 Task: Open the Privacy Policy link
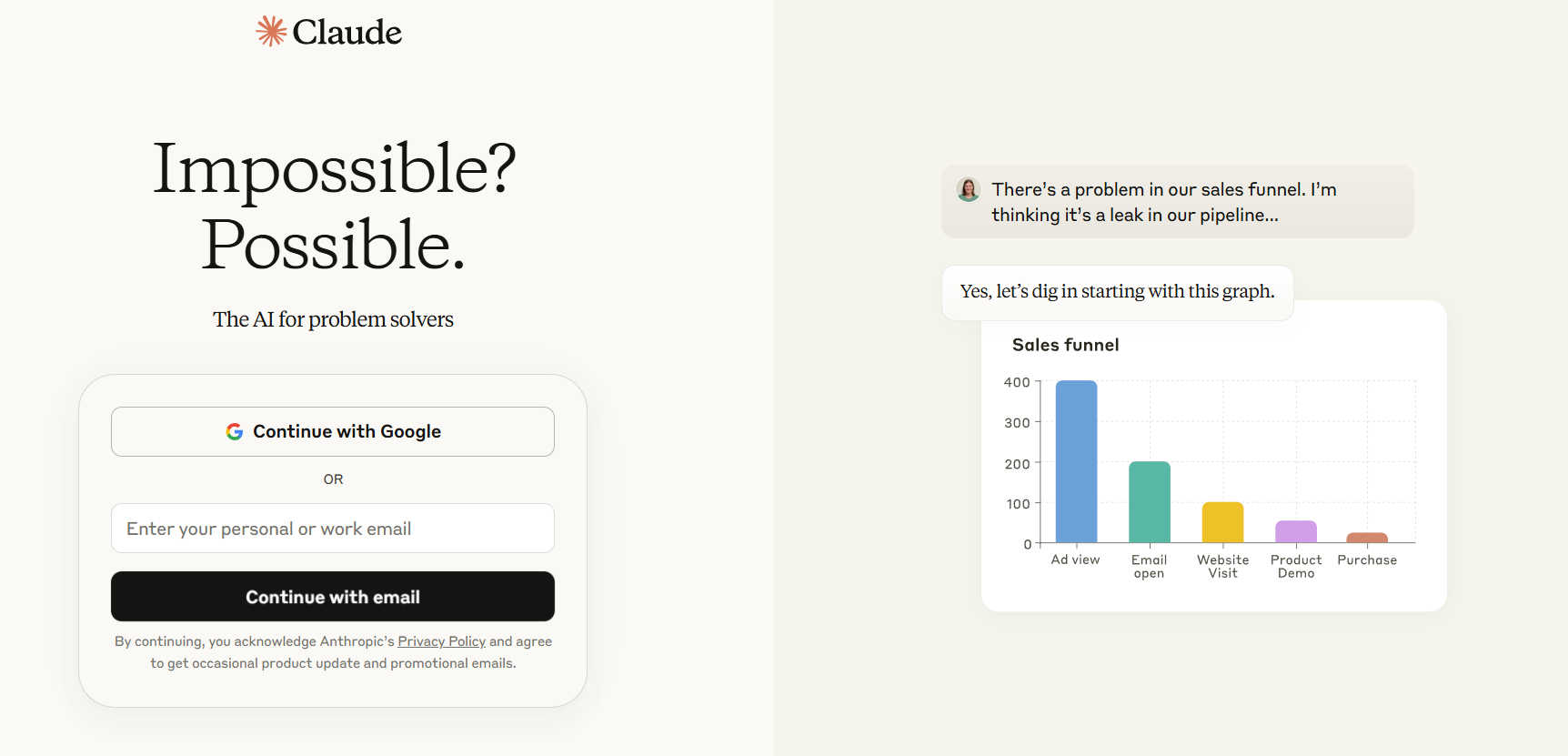441,641
